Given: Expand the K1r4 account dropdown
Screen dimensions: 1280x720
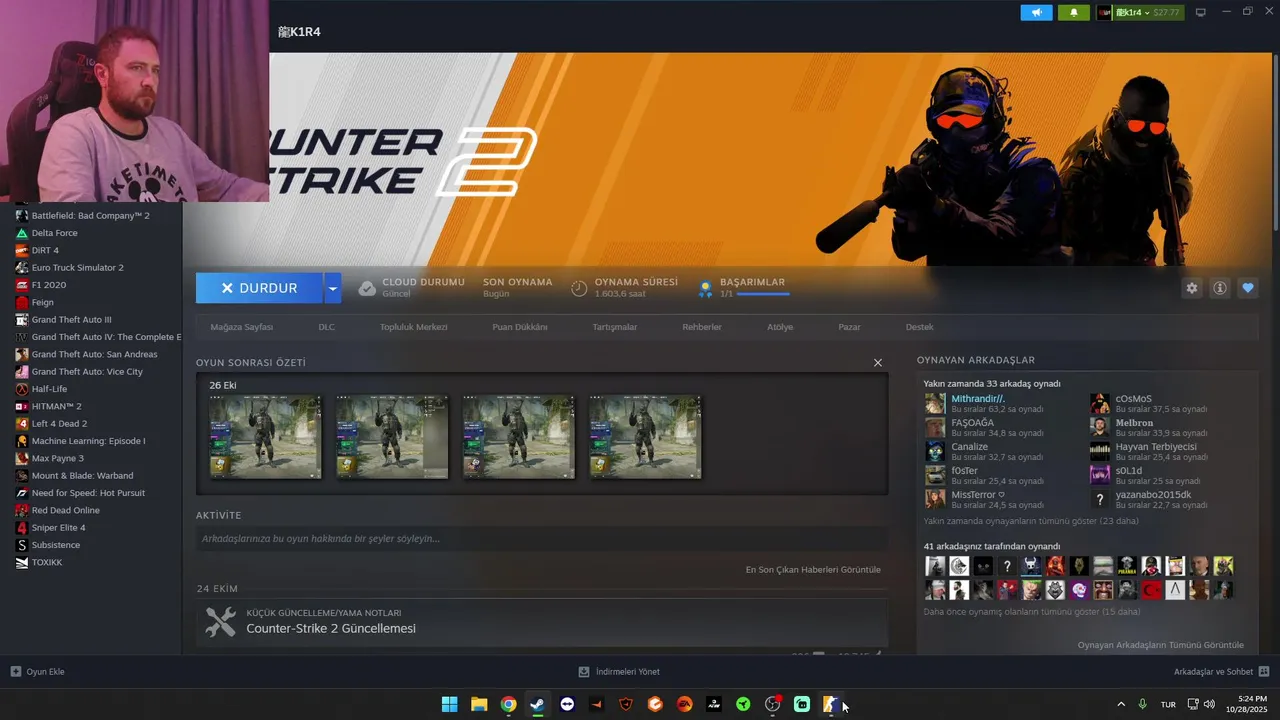Looking at the screenshot, I should click(x=1139, y=12).
